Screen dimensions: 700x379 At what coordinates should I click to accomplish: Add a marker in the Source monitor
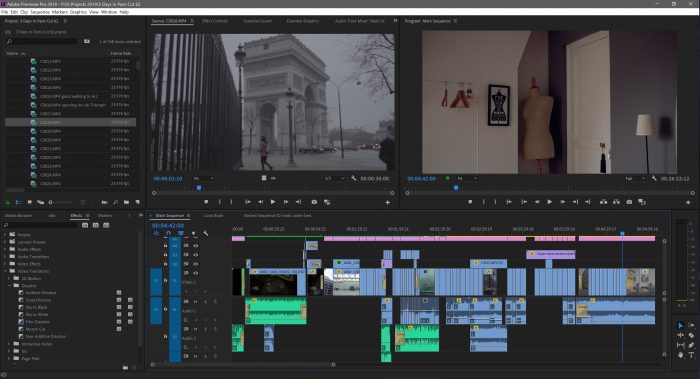(206, 202)
